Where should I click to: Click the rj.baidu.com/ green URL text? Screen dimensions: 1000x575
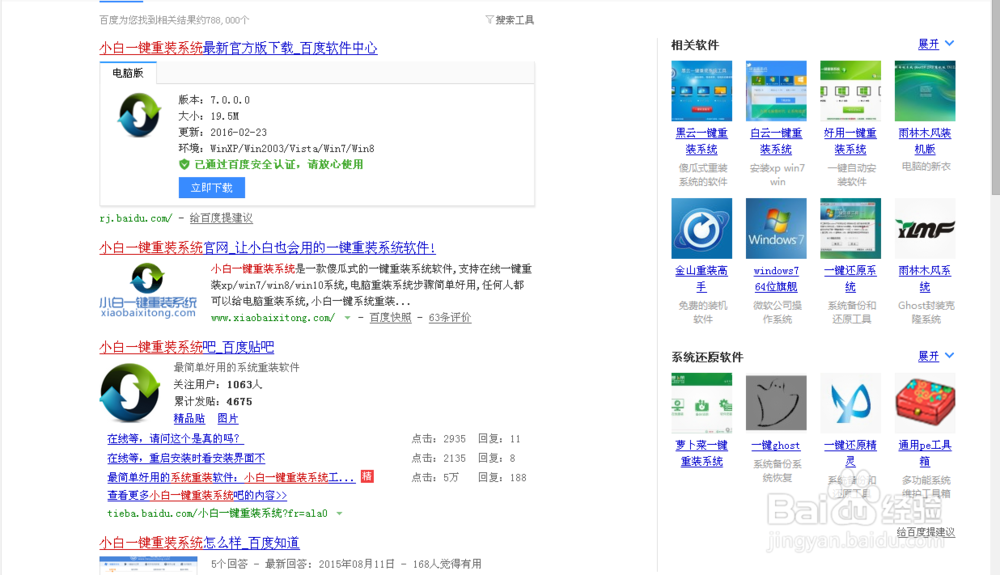point(136,218)
